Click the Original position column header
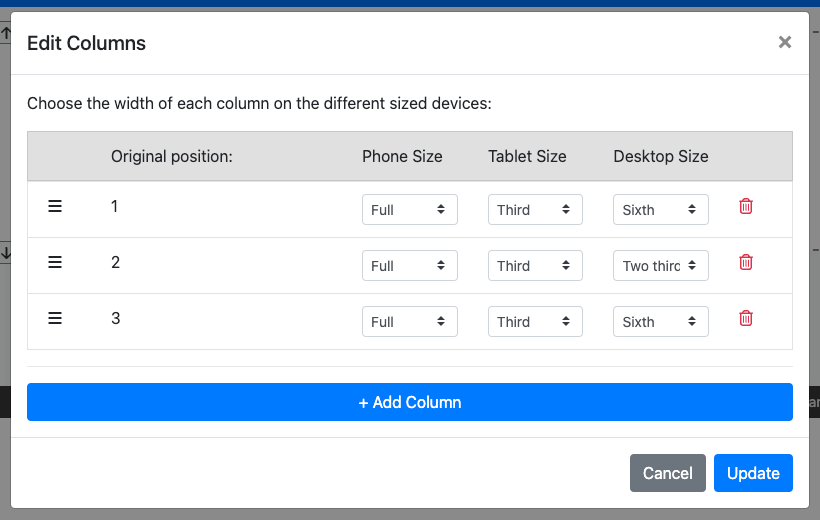Screen dimensions: 820x520 (172, 156)
